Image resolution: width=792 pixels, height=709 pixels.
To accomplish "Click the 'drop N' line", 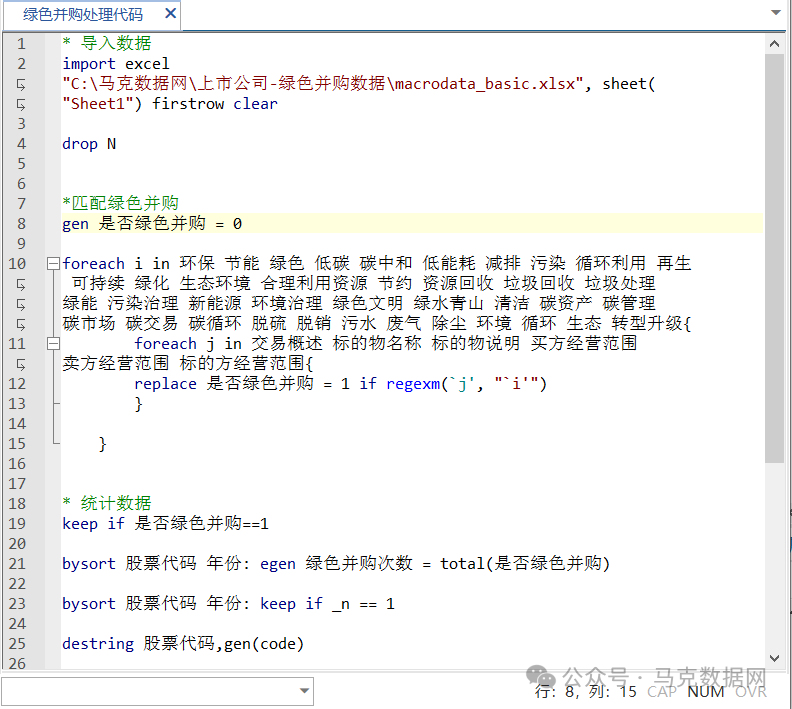I will point(89,143).
